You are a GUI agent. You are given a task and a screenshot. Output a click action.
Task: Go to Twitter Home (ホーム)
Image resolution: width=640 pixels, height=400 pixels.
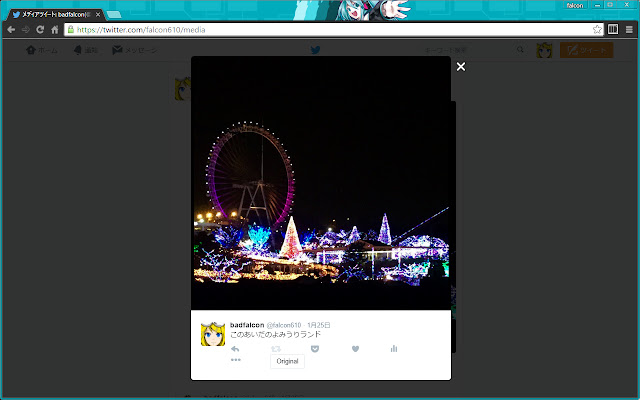pyautogui.click(x=42, y=50)
